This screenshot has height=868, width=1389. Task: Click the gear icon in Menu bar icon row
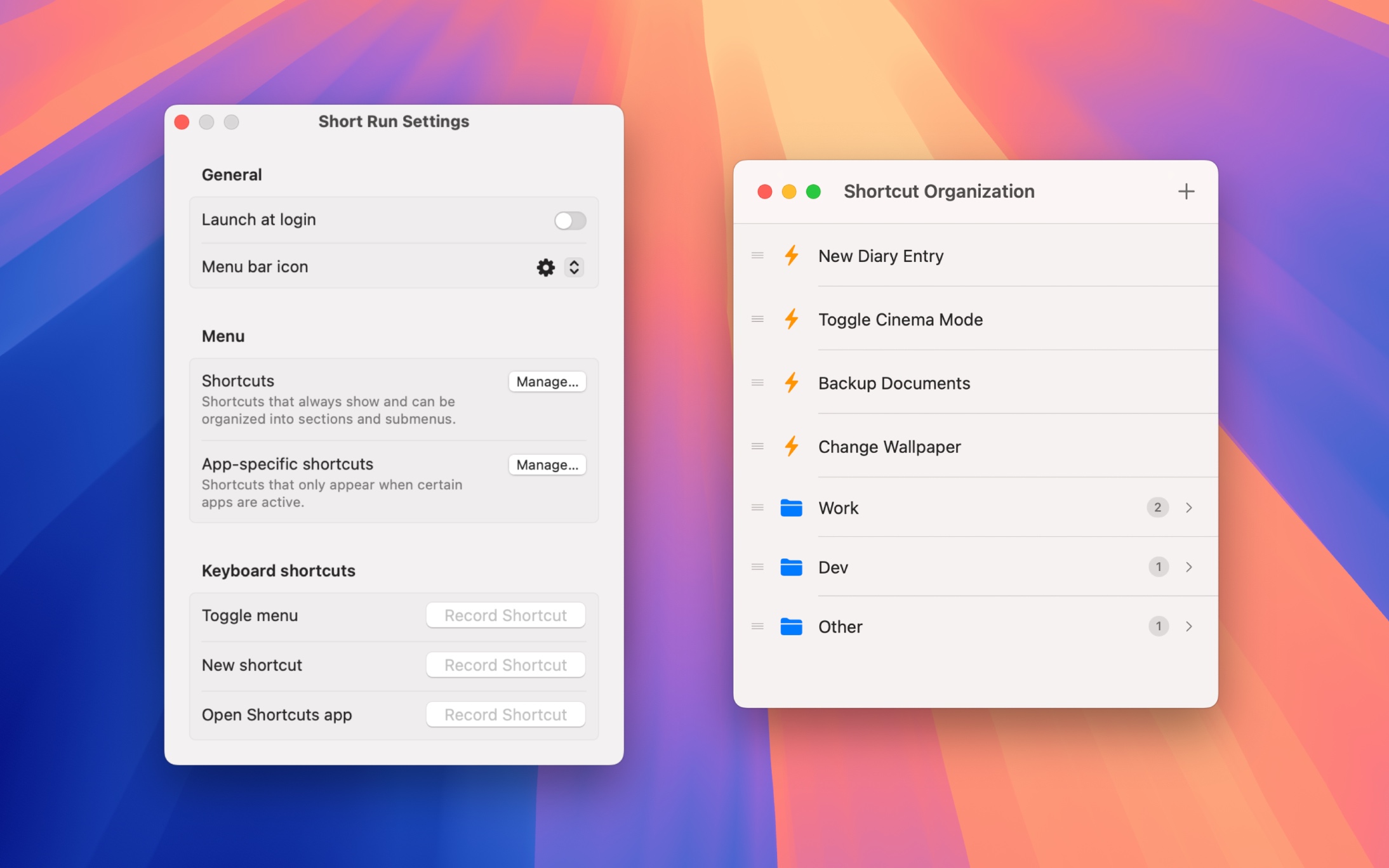pos(545,267)
